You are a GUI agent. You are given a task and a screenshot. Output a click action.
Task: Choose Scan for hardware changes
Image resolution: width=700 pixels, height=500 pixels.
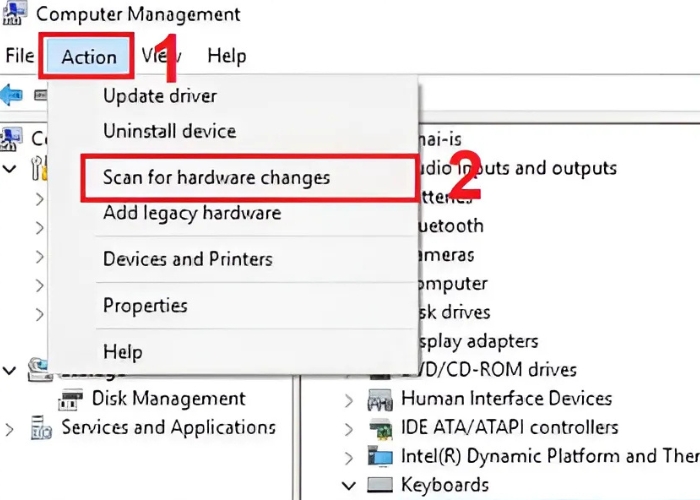[x=216, y=178]
